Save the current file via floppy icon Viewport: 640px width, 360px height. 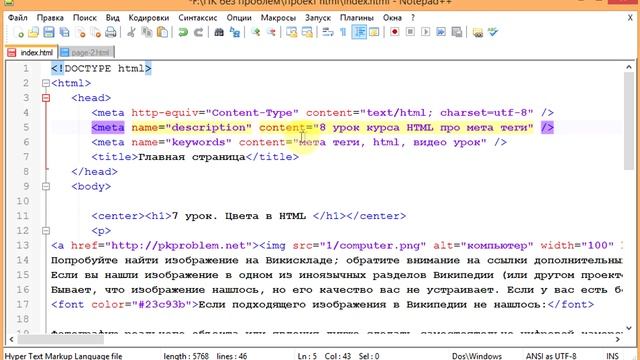[x=49, y=32]
